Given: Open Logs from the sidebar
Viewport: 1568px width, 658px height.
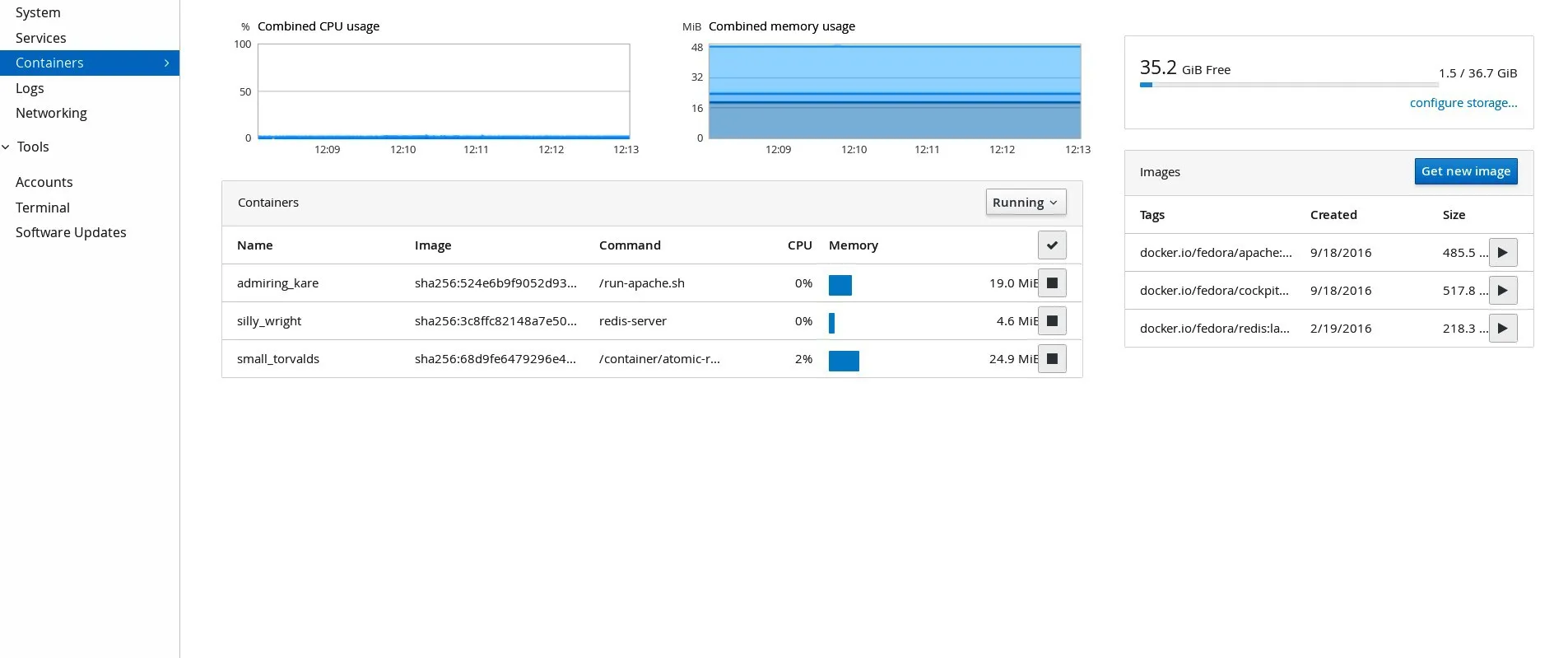Looking at the screenshot, I should coord(30,88).
